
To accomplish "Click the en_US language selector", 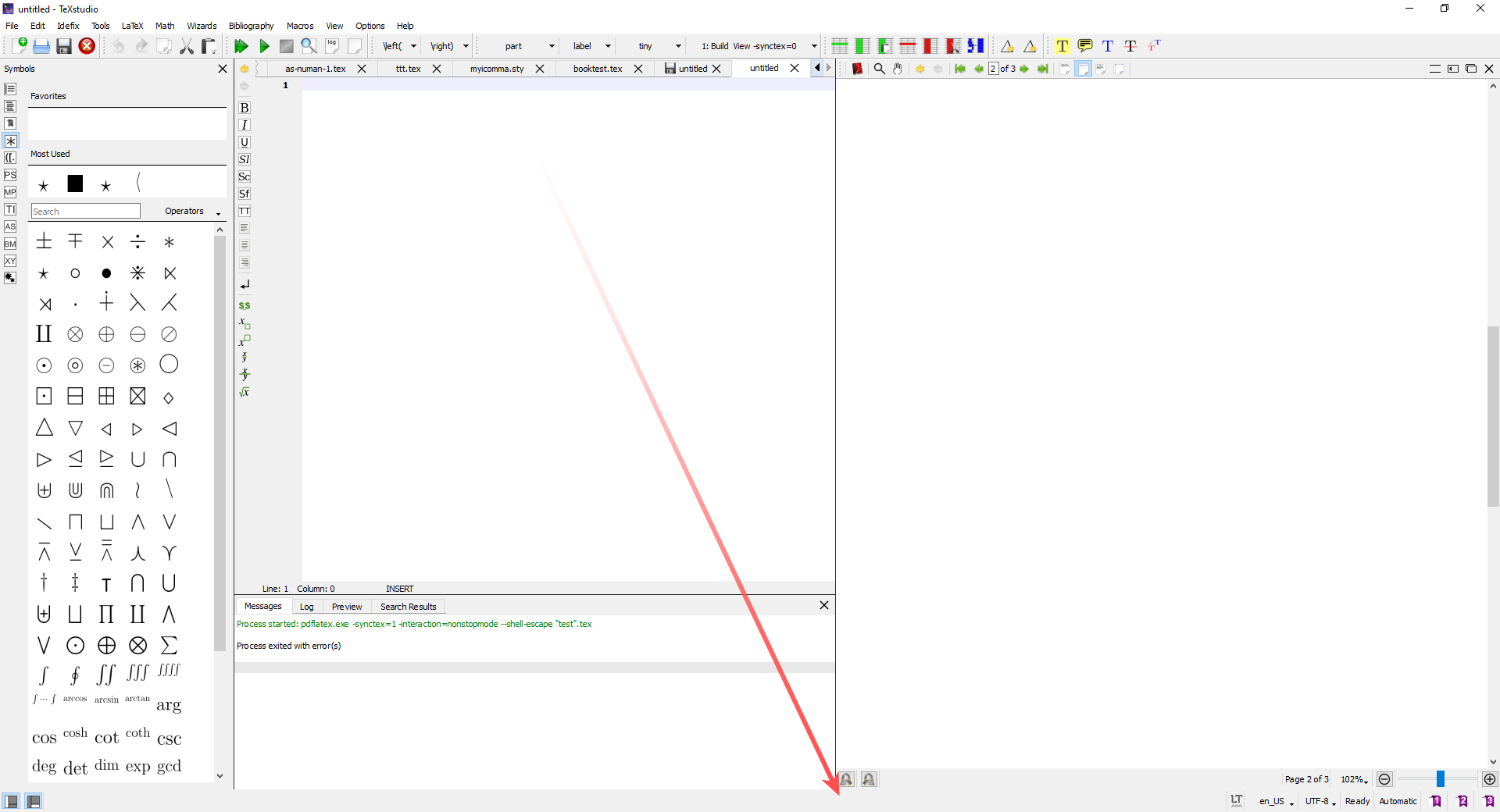I will pyautogui.click(x=1276, y=801).
